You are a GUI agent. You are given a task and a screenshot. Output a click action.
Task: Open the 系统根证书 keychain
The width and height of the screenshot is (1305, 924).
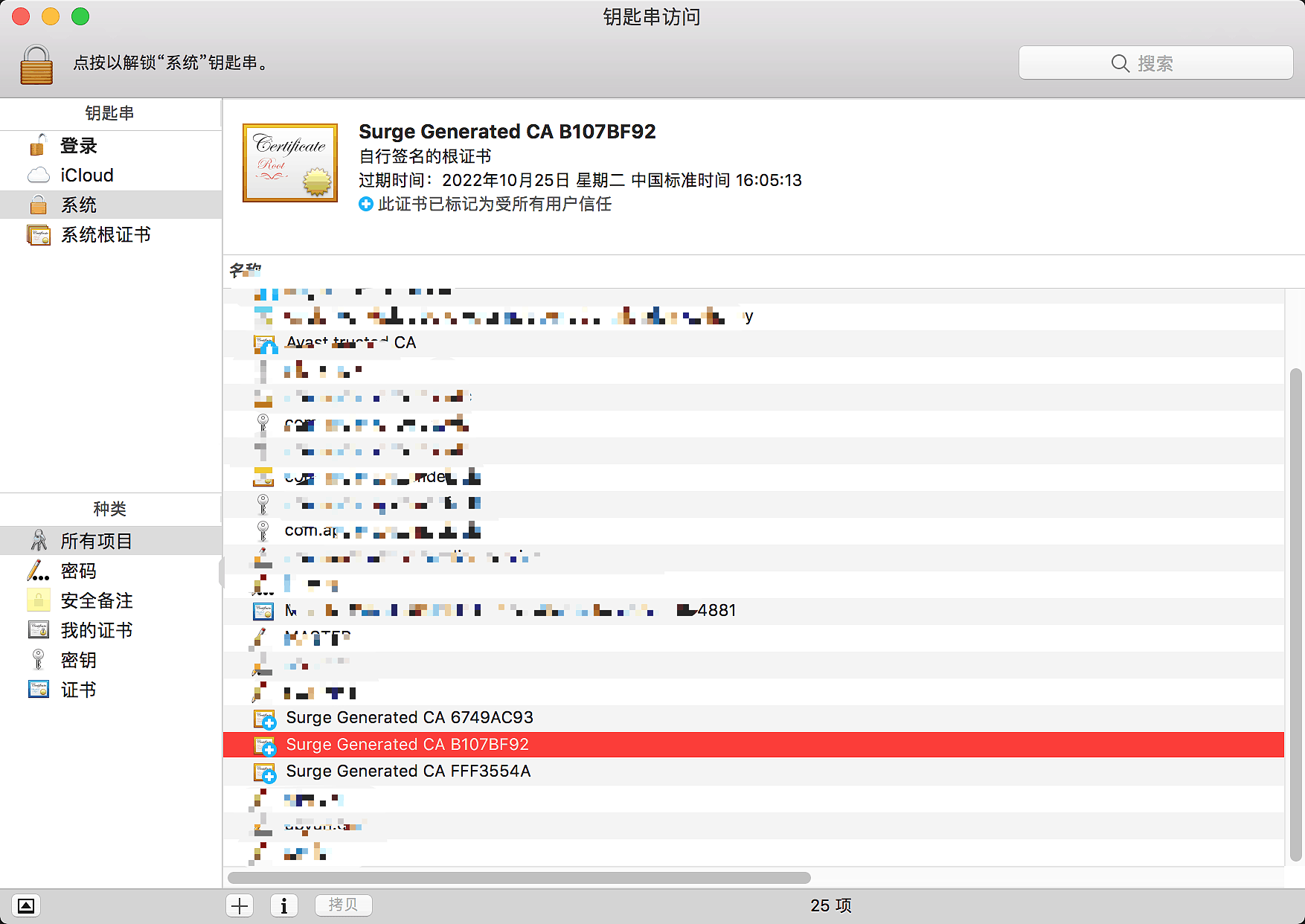point(105,235)
